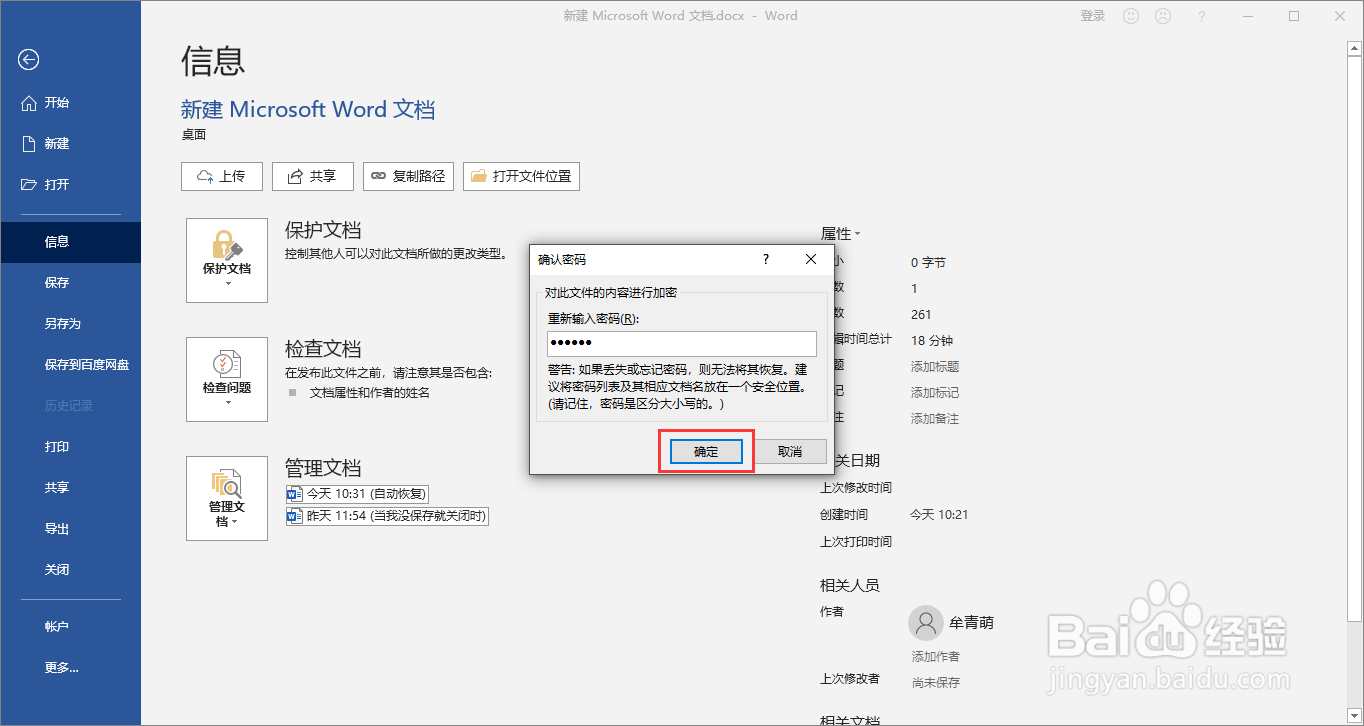Click 添加作者 under the author
Viewport: 1364px width, 726px height.
point(936,657)
